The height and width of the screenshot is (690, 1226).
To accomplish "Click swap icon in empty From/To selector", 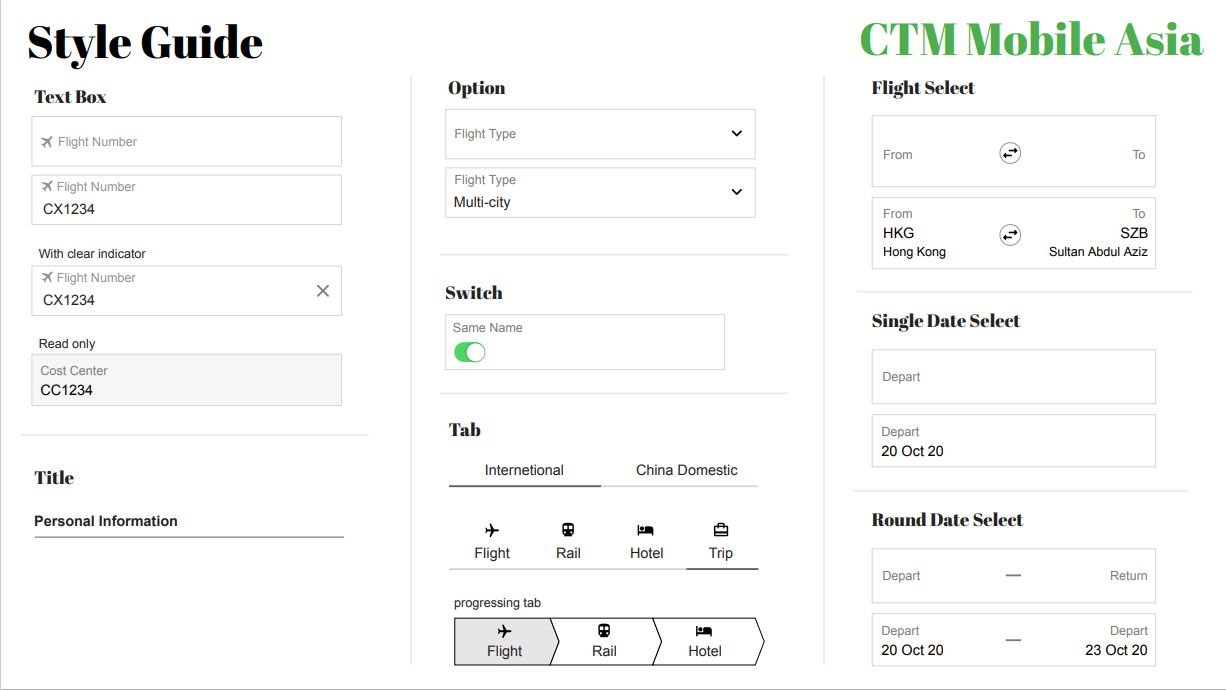I will (x=1010, y=153).
